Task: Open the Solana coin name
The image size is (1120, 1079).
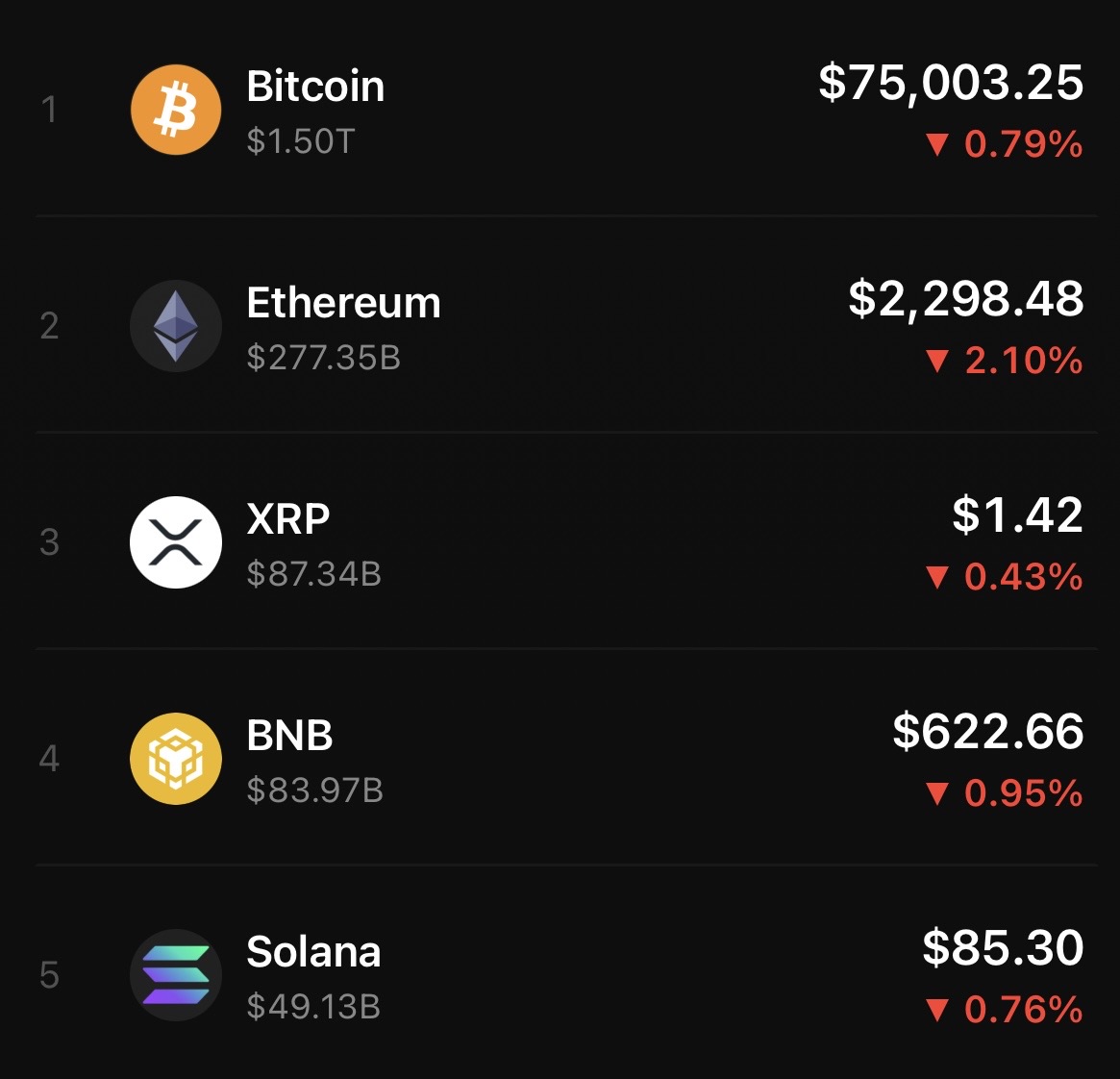Action: click(313, 952)
